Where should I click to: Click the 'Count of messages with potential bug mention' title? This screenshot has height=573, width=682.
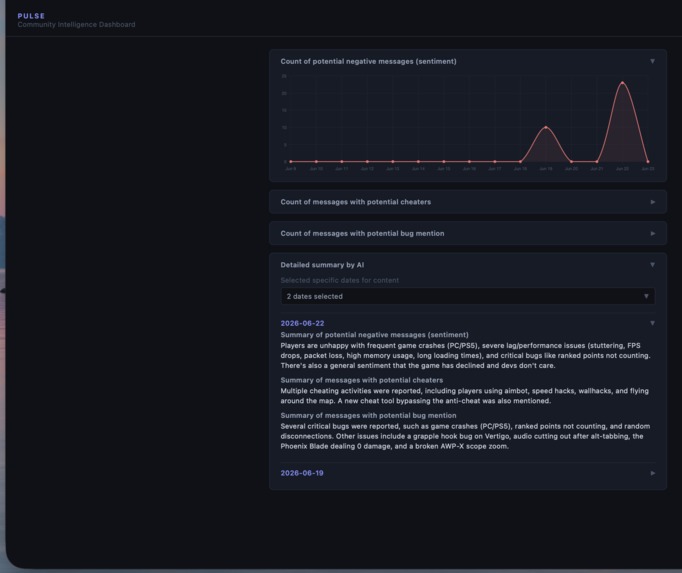[362, 234]
